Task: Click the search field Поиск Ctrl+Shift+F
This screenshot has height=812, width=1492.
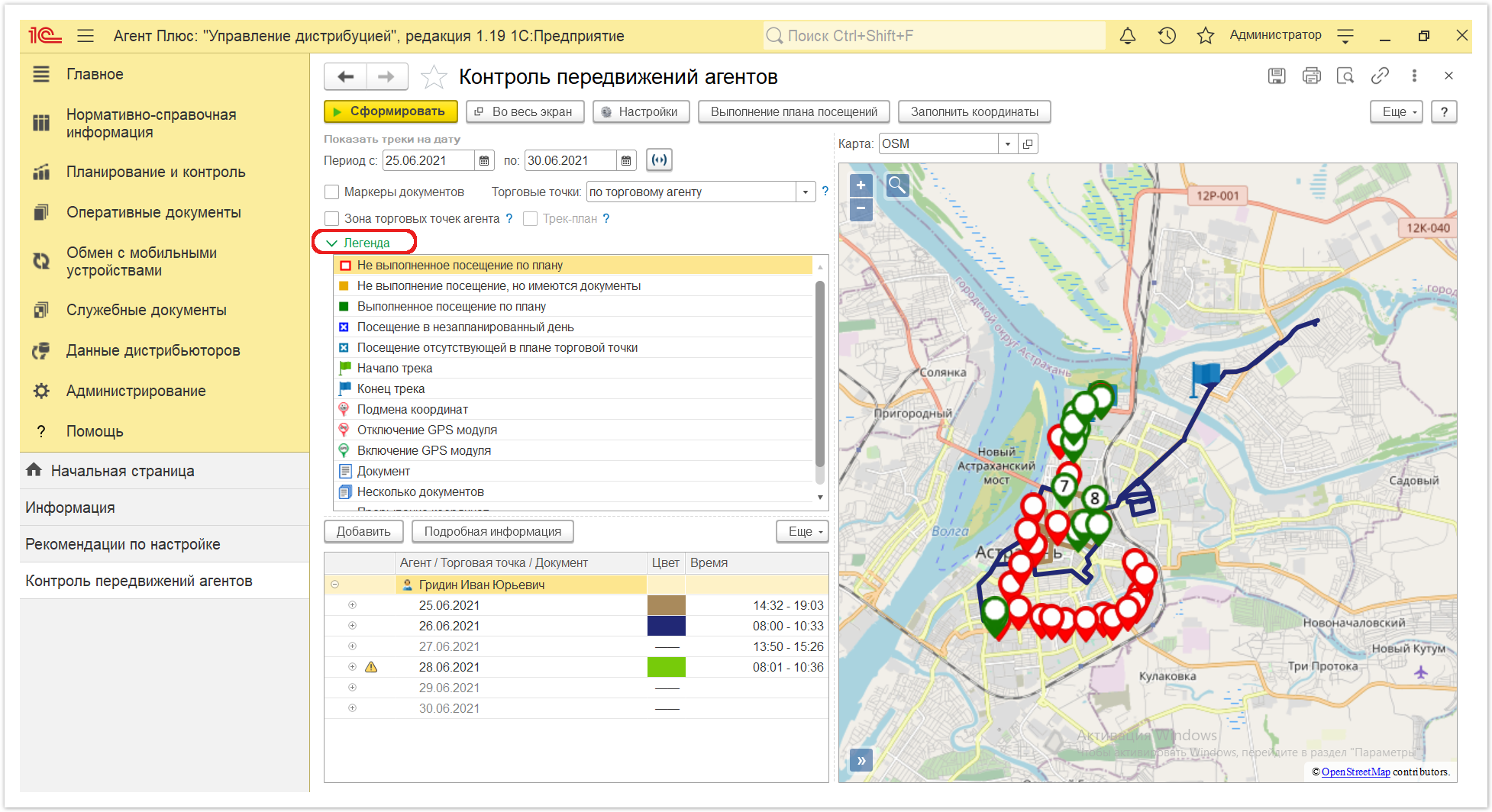Action: click(935, 36)
